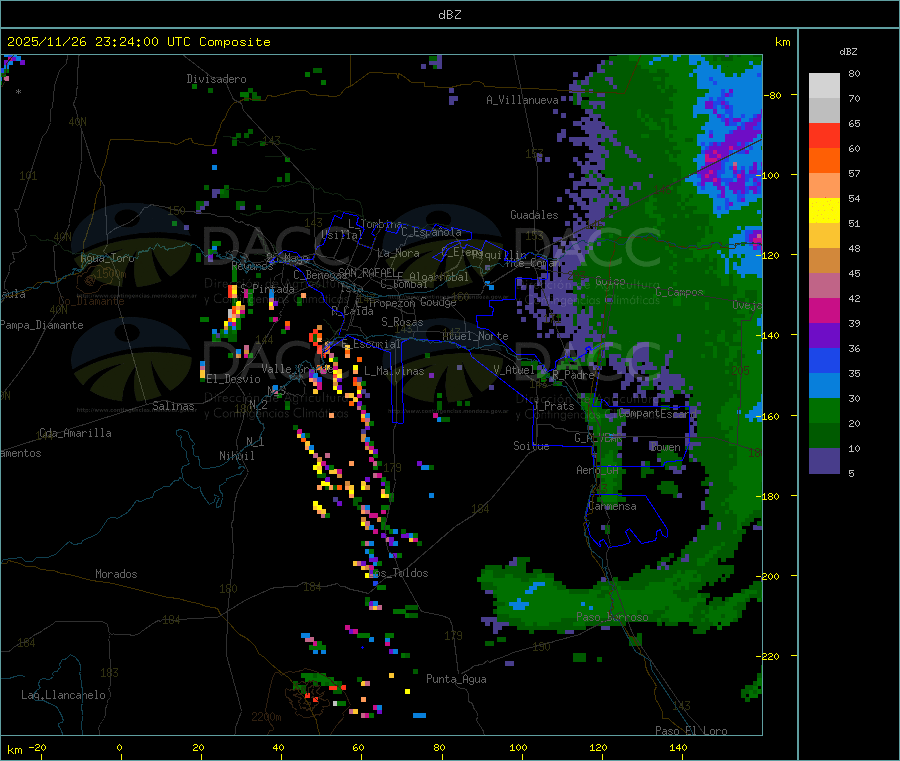The image size is (900, 761).
Task: Select the dark orange swatch between 60 and 57
Action: pos(824,161)
